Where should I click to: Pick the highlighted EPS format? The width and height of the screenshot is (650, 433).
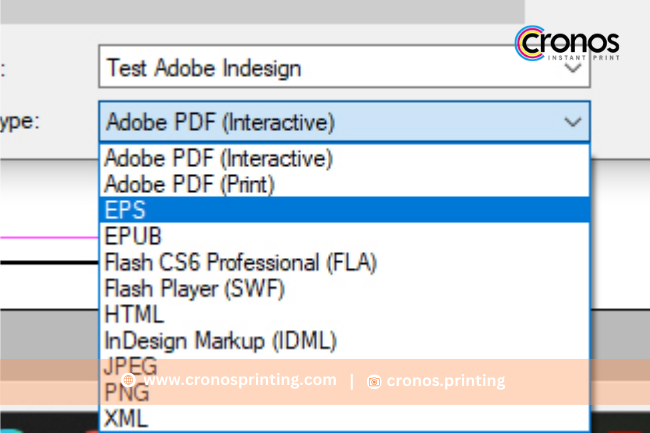(x=344, y=210)
